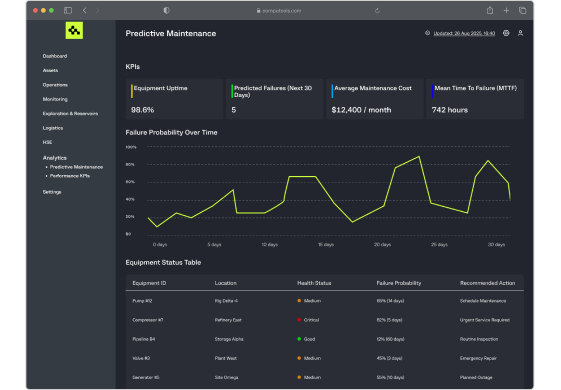This screenshot has width=561, height=390.
Task: Open the browser share icon
Action: point(490,10)
